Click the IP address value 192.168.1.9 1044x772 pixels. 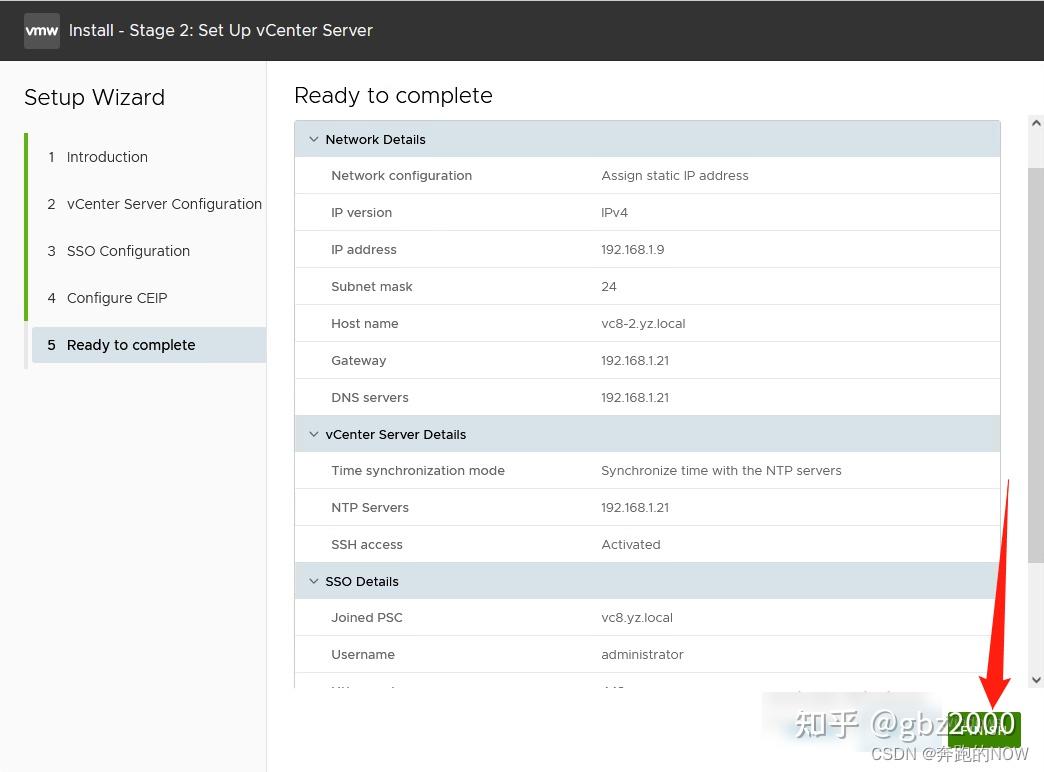click(632, 250)
